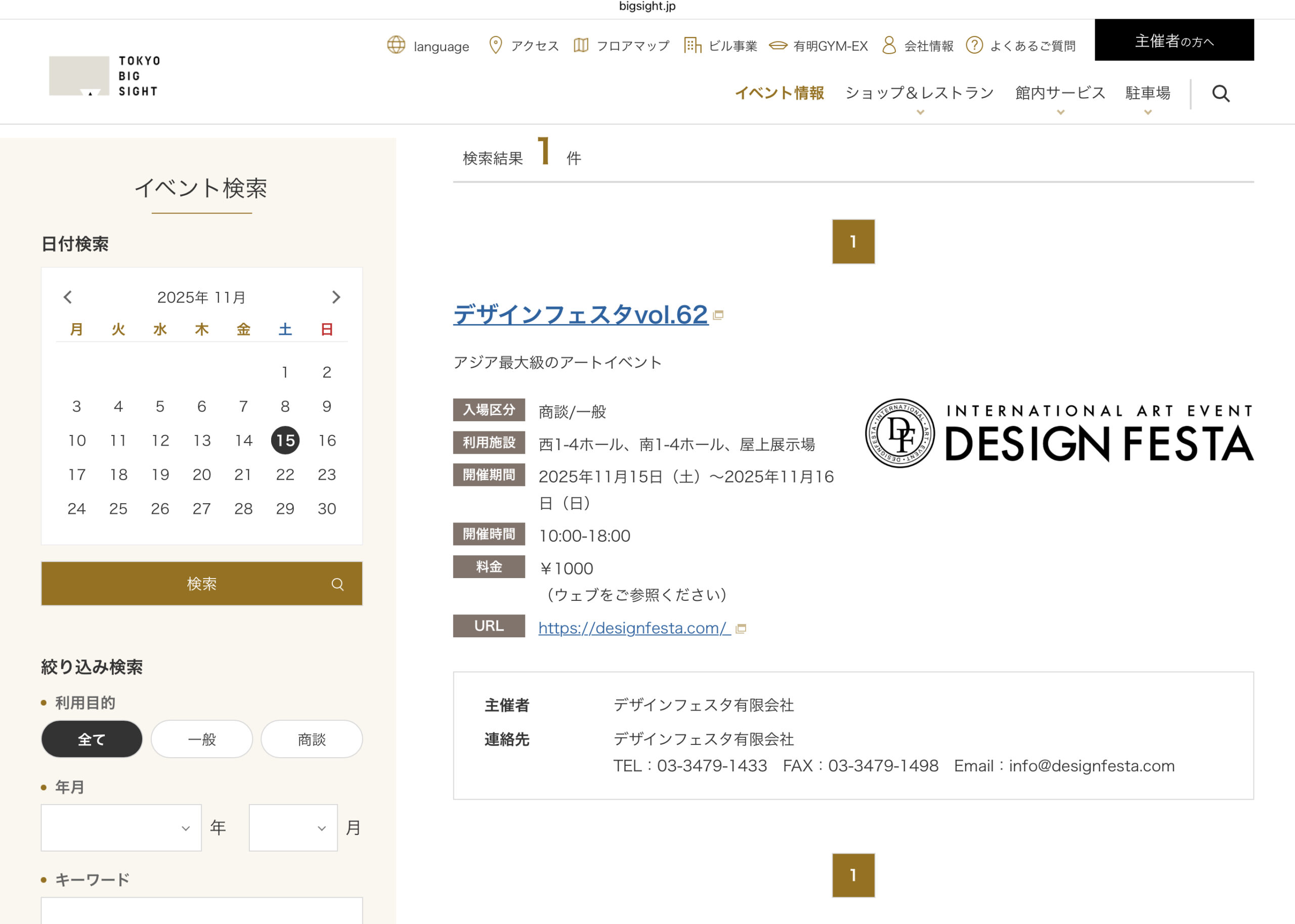Select November 15 in calendar

[x=285, y=441]
